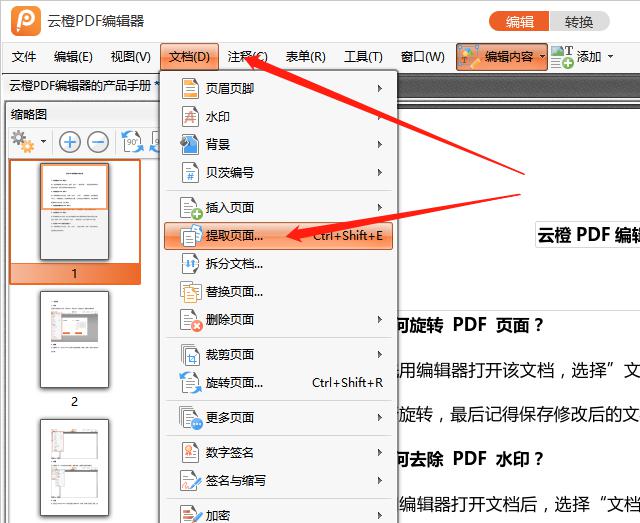Open the 编辑(E) menu
The height and width of the screenshot is (523, 640).
[x=73, y=57]
